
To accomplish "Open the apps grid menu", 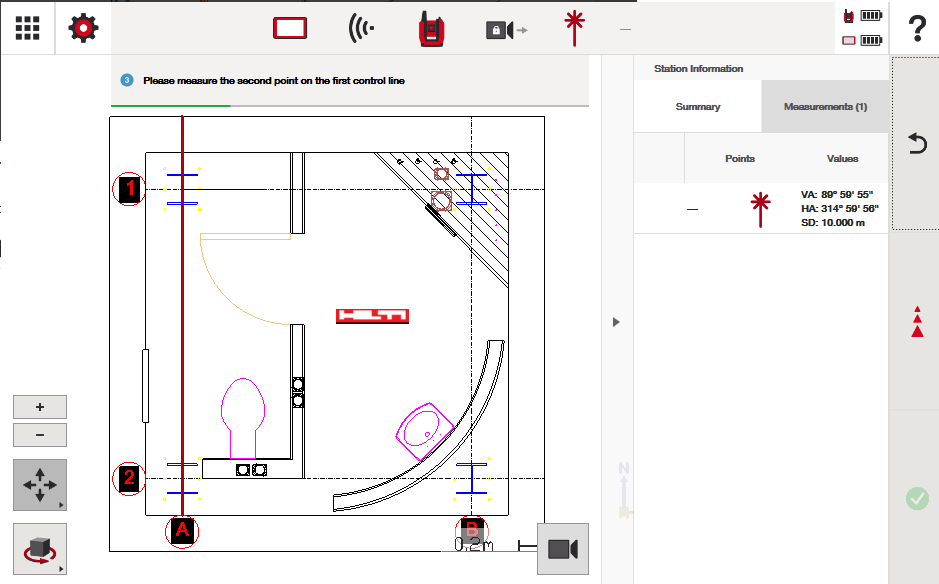I will tap(27, 28).
